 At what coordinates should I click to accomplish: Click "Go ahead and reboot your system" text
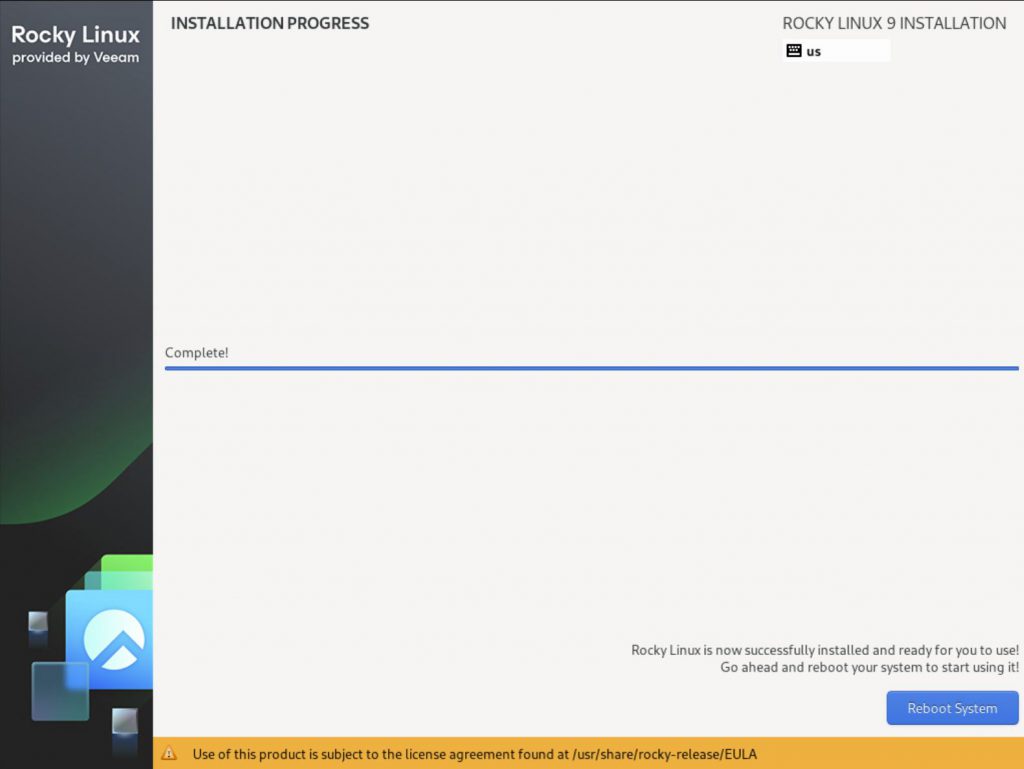pyautogui.click(x=869, y=667)
